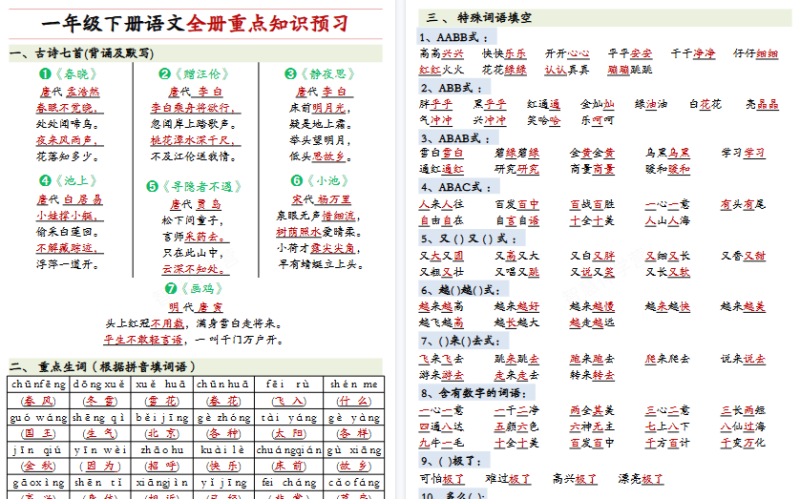Screen dimensions: 800x499
Task: Click the subheading 6、越()越()式：
Action: click(x=461, y=290)
